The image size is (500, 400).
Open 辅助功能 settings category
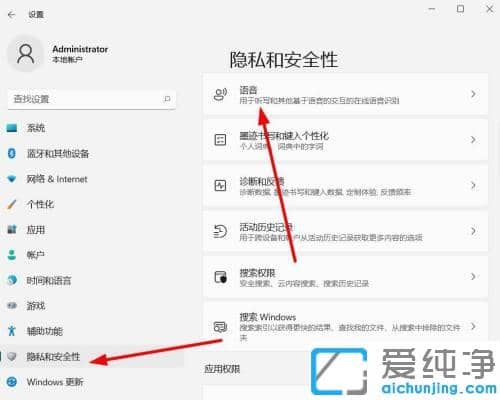point(92,331)
